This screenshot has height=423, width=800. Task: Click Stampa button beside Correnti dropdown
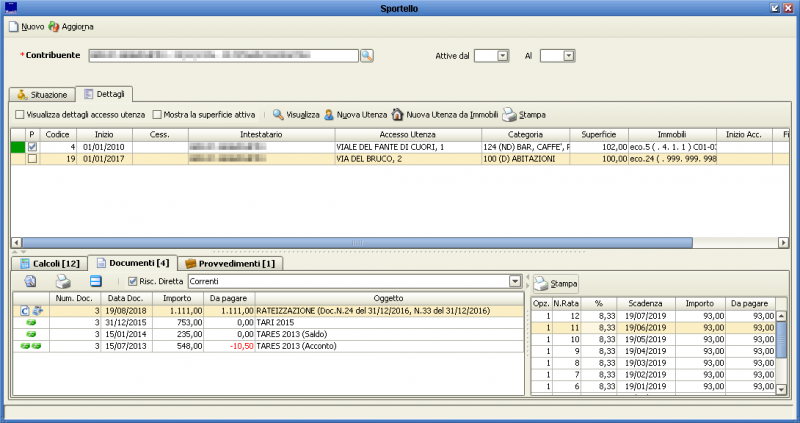tap(554, 283)
